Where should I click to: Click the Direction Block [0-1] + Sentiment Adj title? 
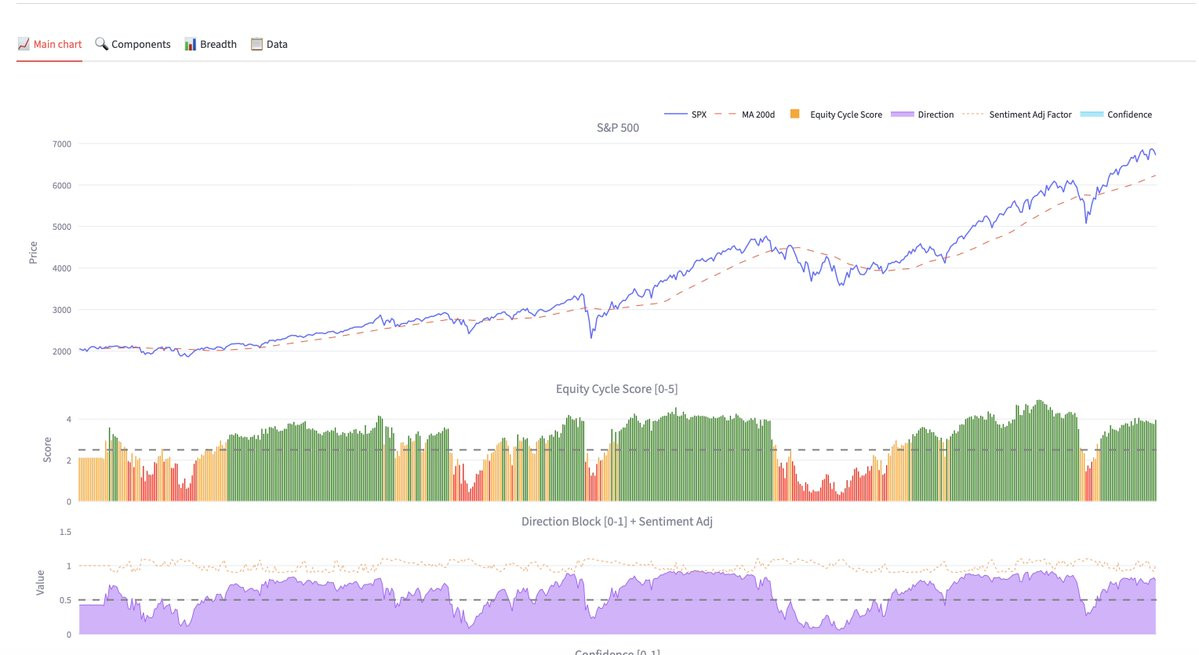tap(616, 521)
